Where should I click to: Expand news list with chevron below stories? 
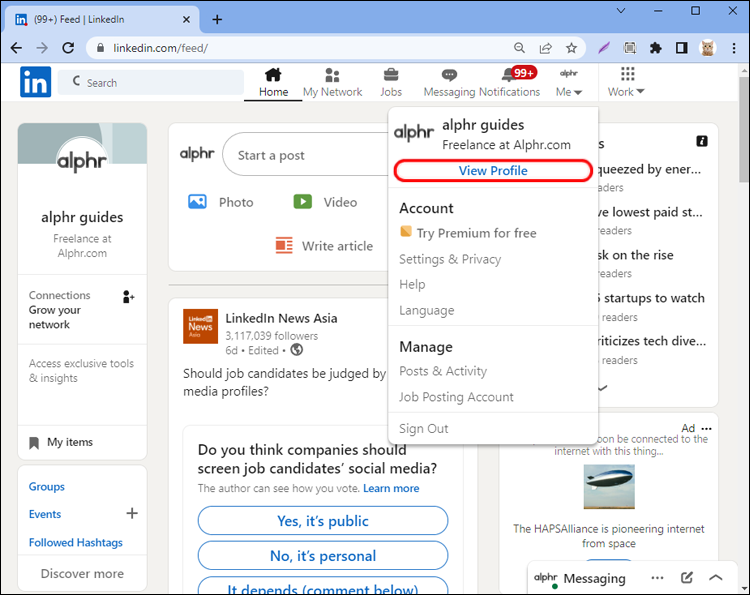point(602,387)
